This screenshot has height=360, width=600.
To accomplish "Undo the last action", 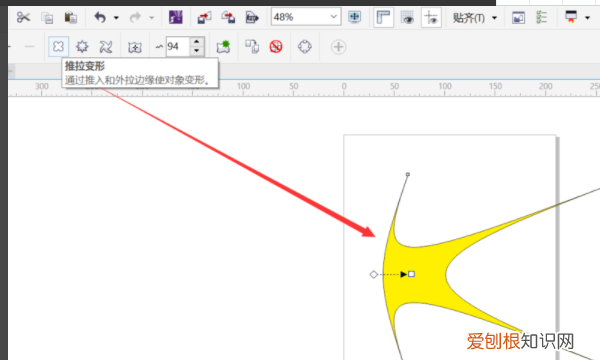I will 100,17.
